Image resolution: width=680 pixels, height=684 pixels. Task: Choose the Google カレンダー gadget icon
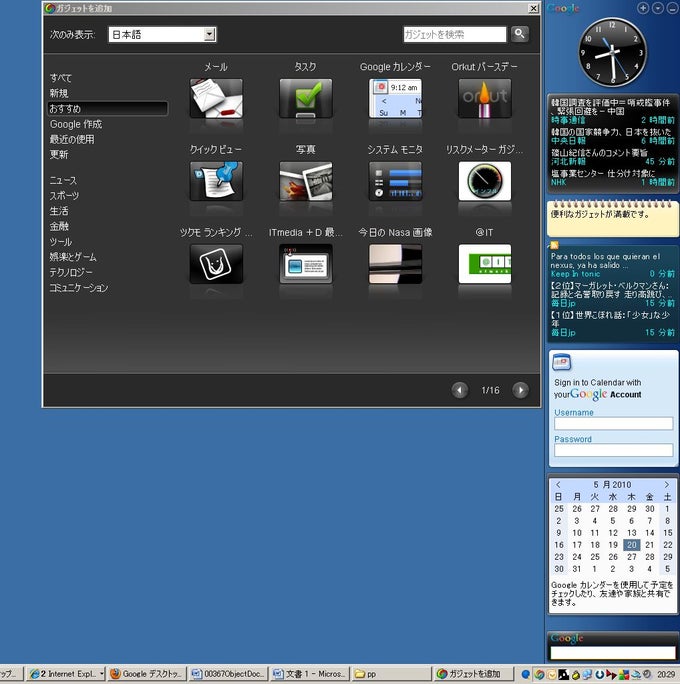395,98
